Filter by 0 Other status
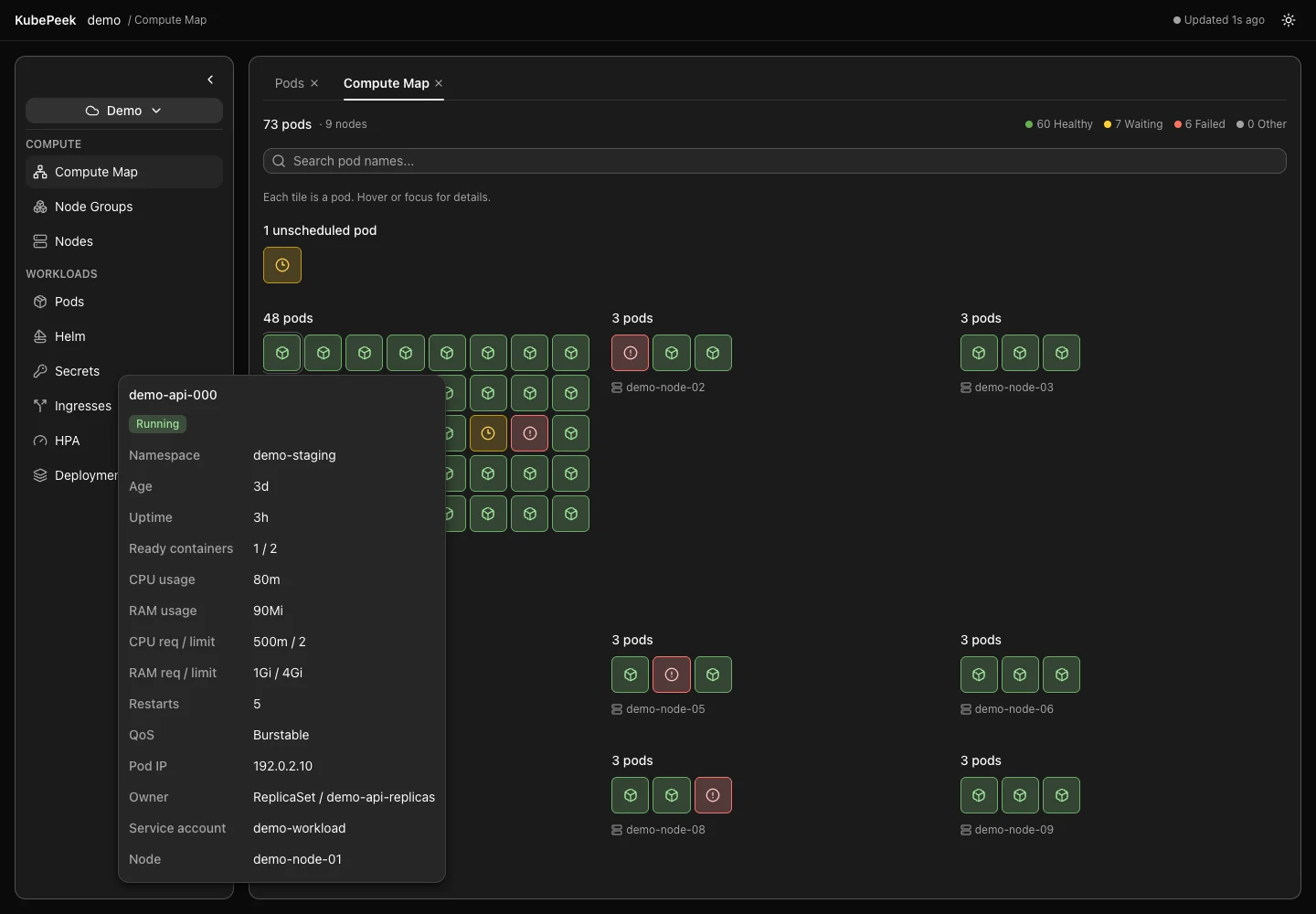This screenshot has height=914, width=1316. pyautogui.click(x=1261, y=124)
